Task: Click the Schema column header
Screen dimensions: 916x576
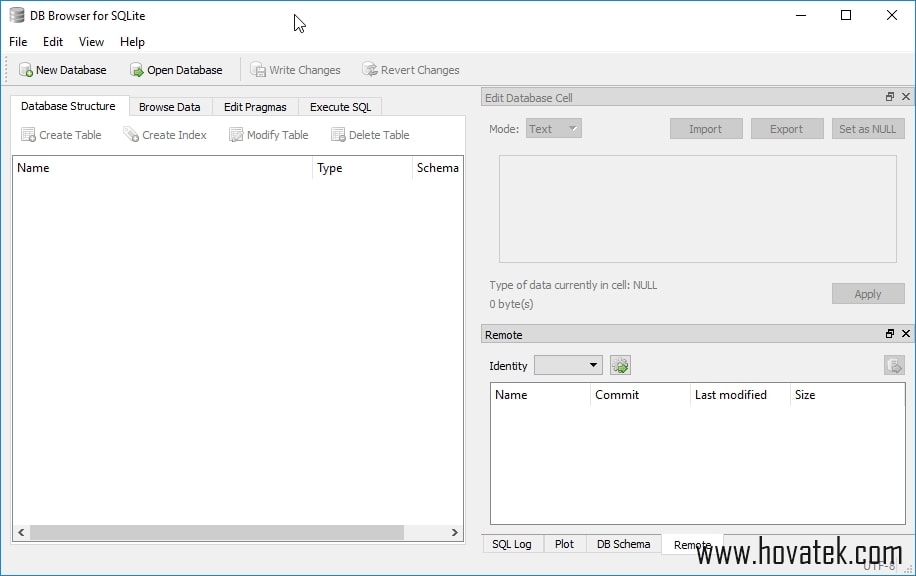Action: (438, 168)
